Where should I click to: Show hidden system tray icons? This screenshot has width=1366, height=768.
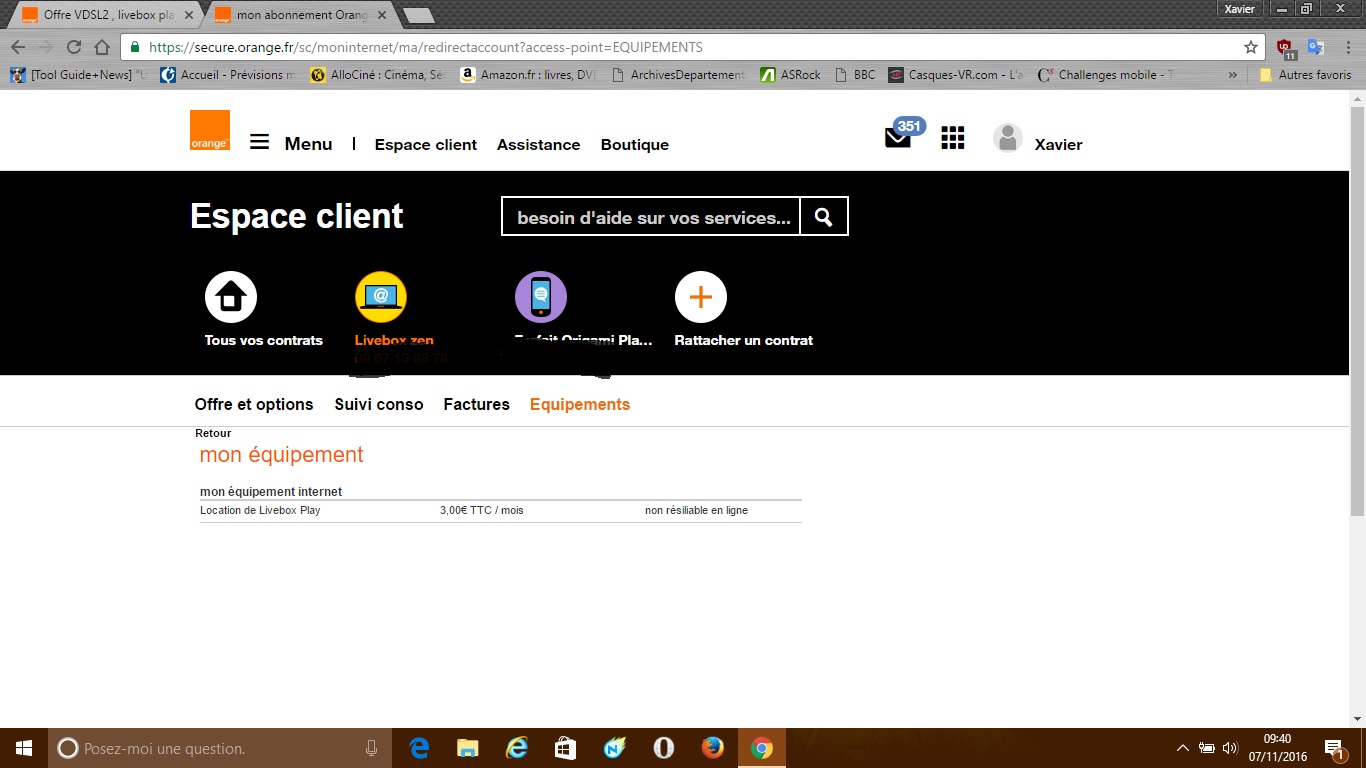(1181, 747)
